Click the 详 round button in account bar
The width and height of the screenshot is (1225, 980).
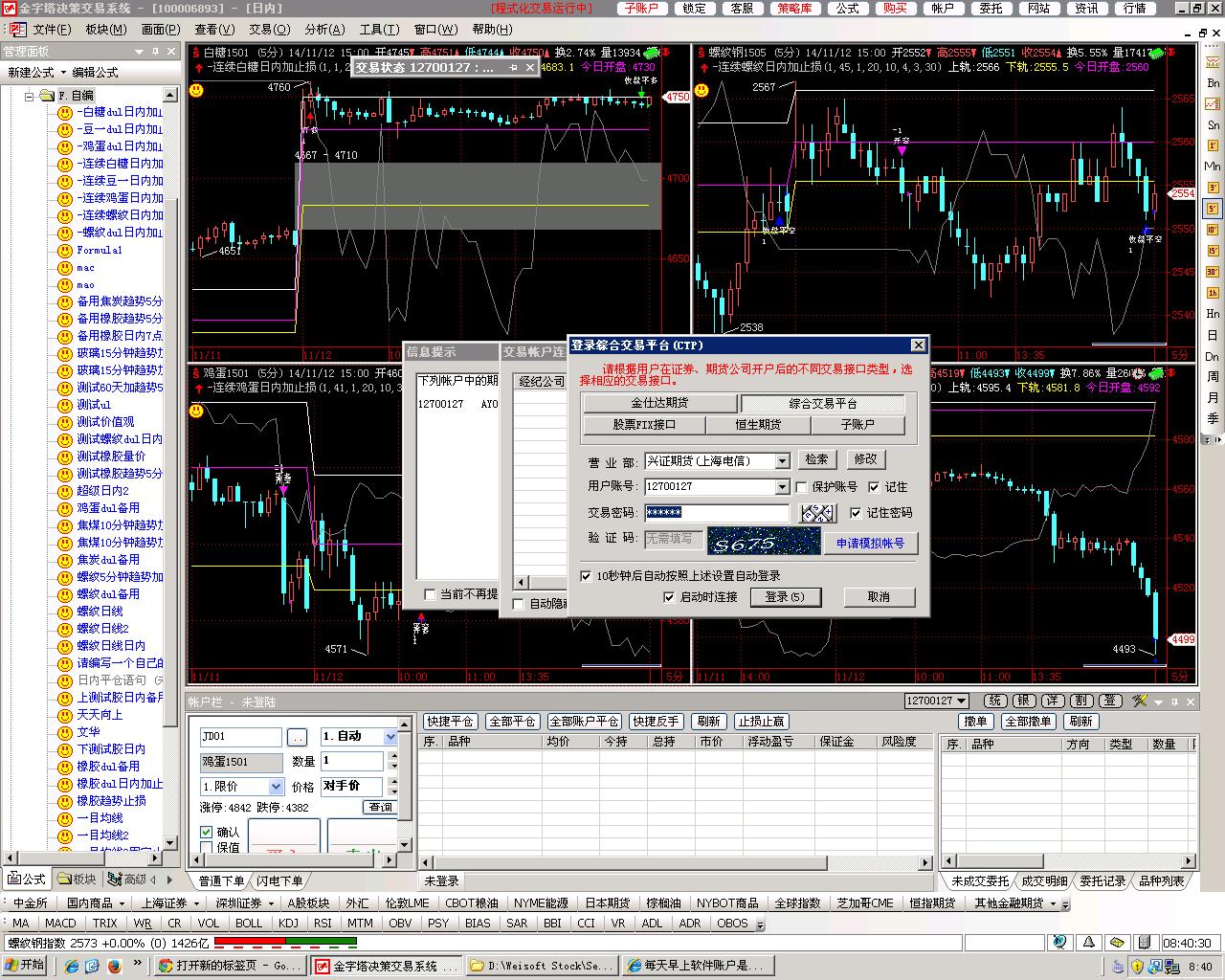(1053, 702)
